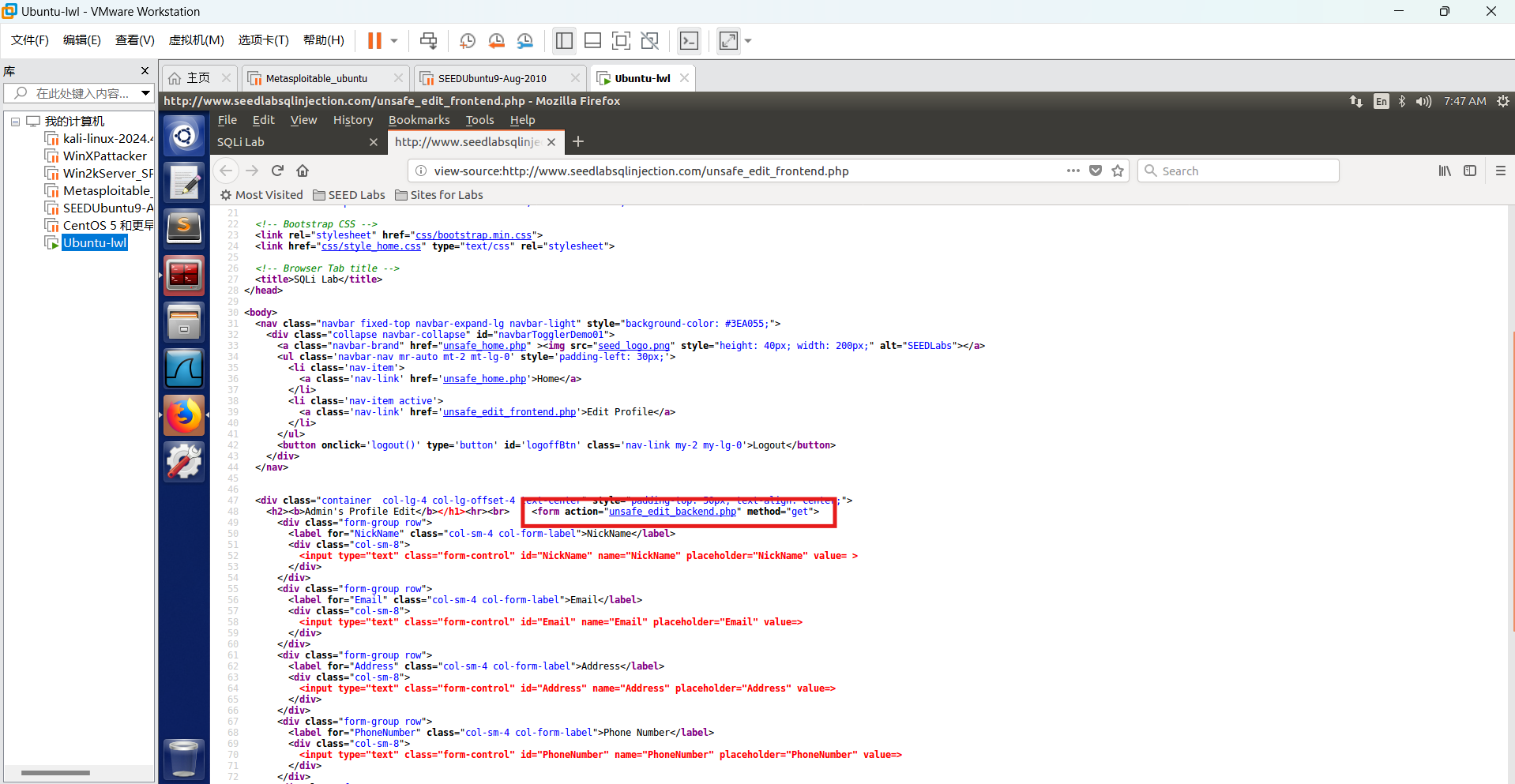Open the power options dropdown next to pause
This screenshot has width=1515, height=784.
393,40
